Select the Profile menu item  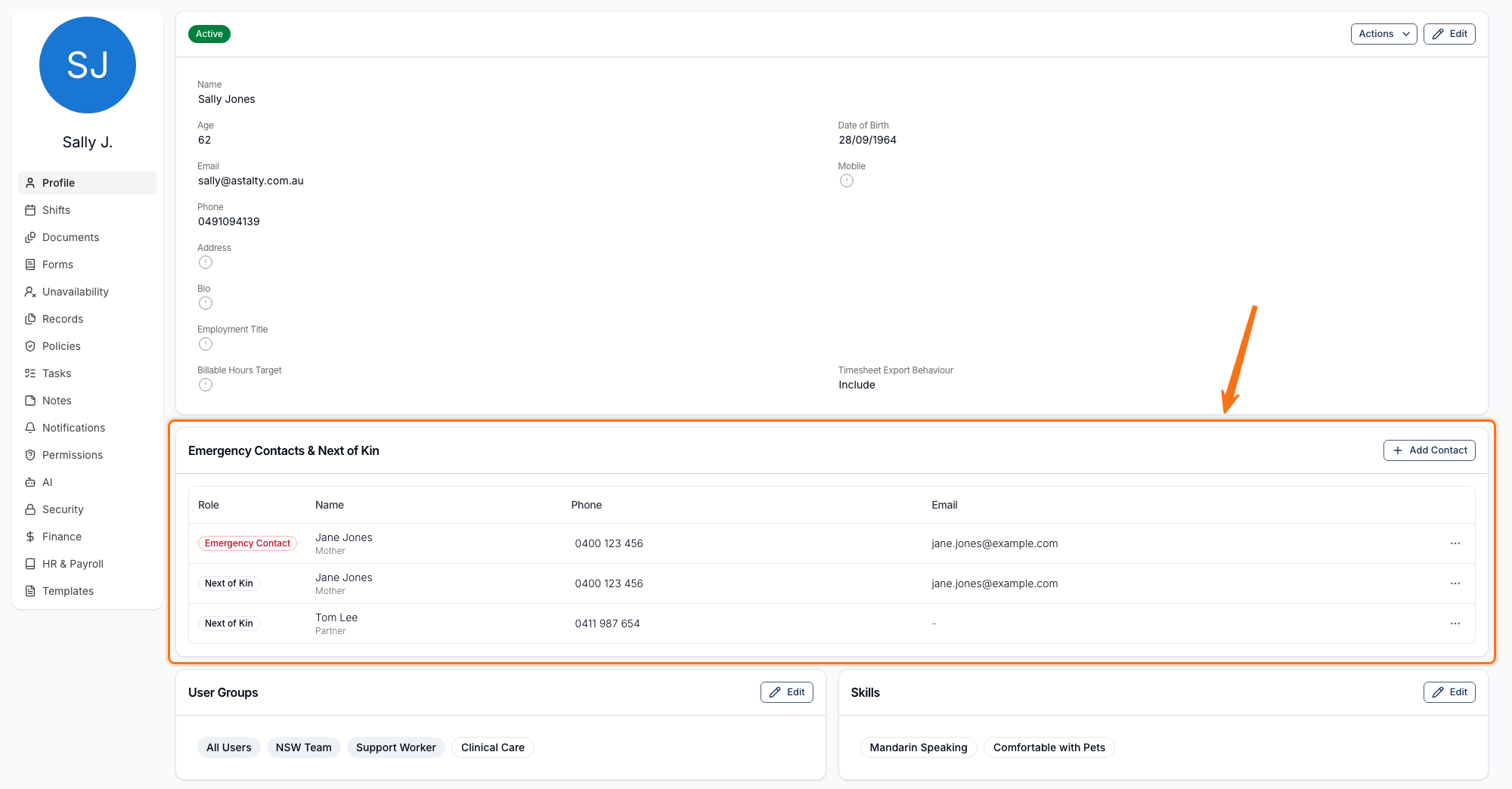coord(88,183)
